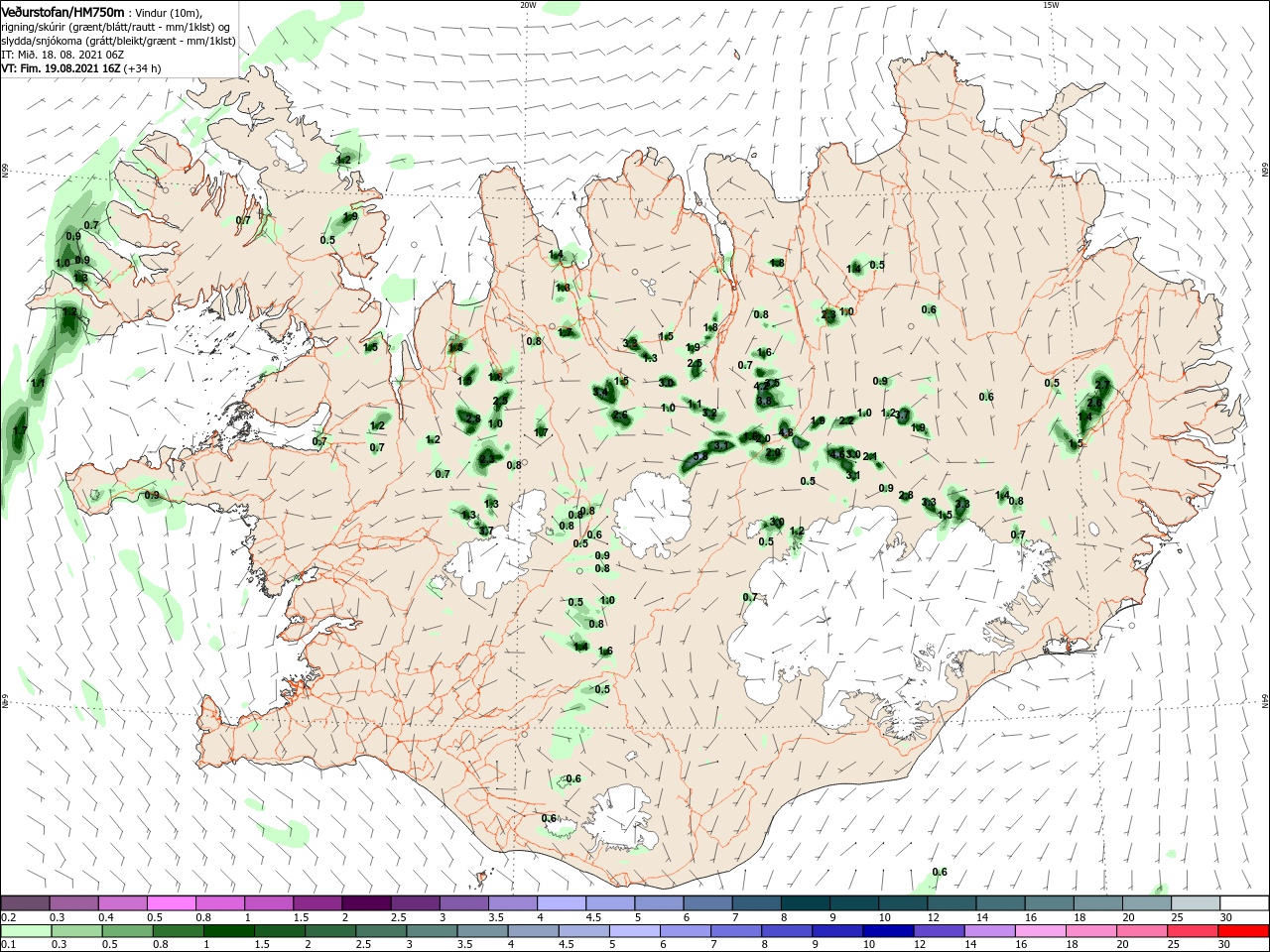
Task: Click the 20W longitude label
Action: coord(528,5)
